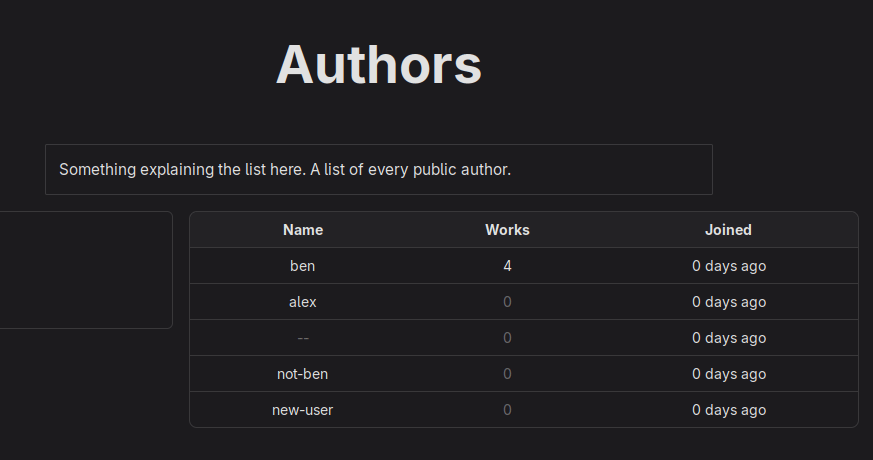Click the joined date in alex's row
The width and height of the screenshot is (873, 460).
coord(729,302)
